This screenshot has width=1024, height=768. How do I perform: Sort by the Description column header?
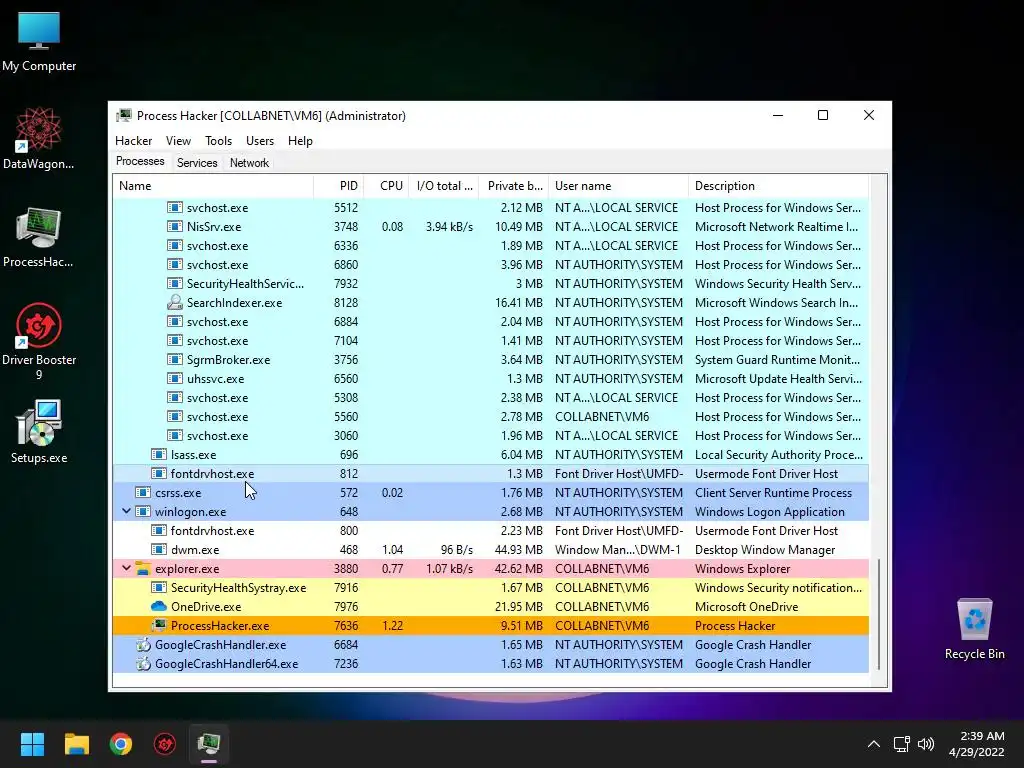[778, 186]
